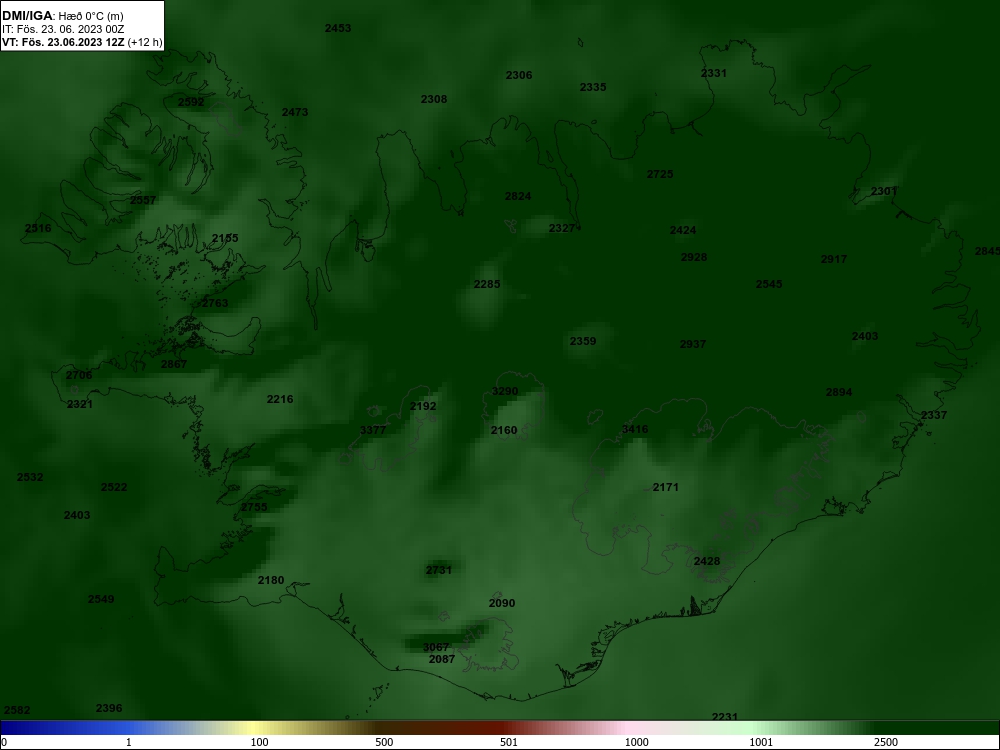
Task: Click the 2522 value
Action: 114,487
